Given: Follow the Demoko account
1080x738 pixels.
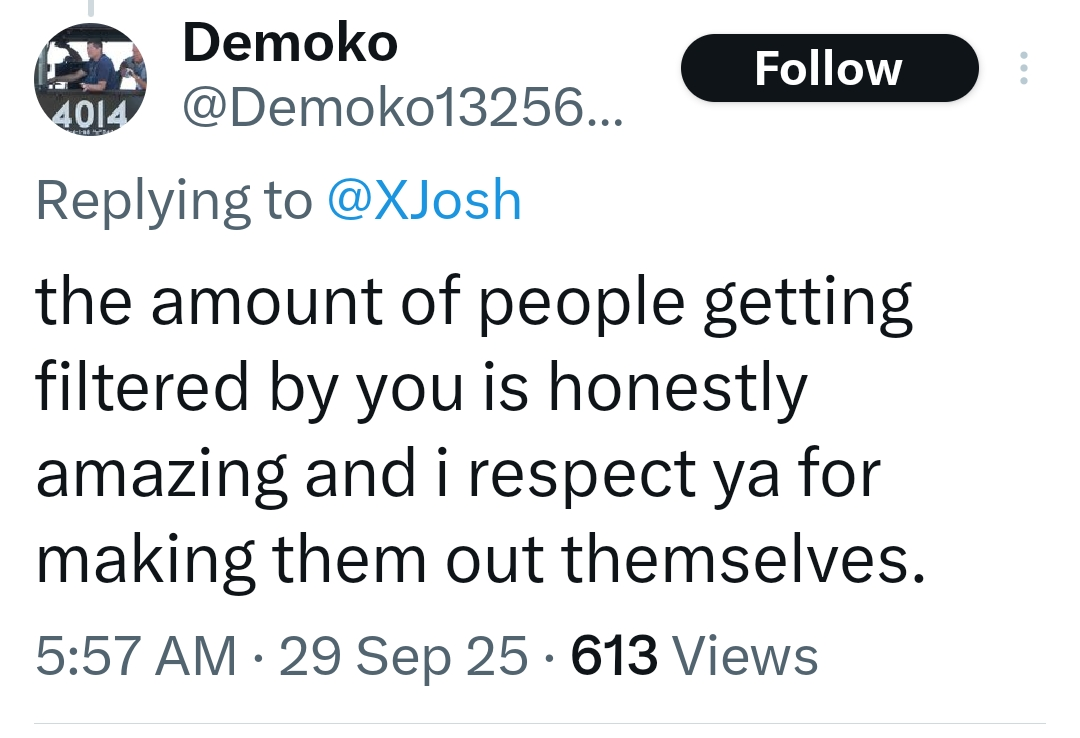Looking at the screenshot, I should [x=828, y=68].
